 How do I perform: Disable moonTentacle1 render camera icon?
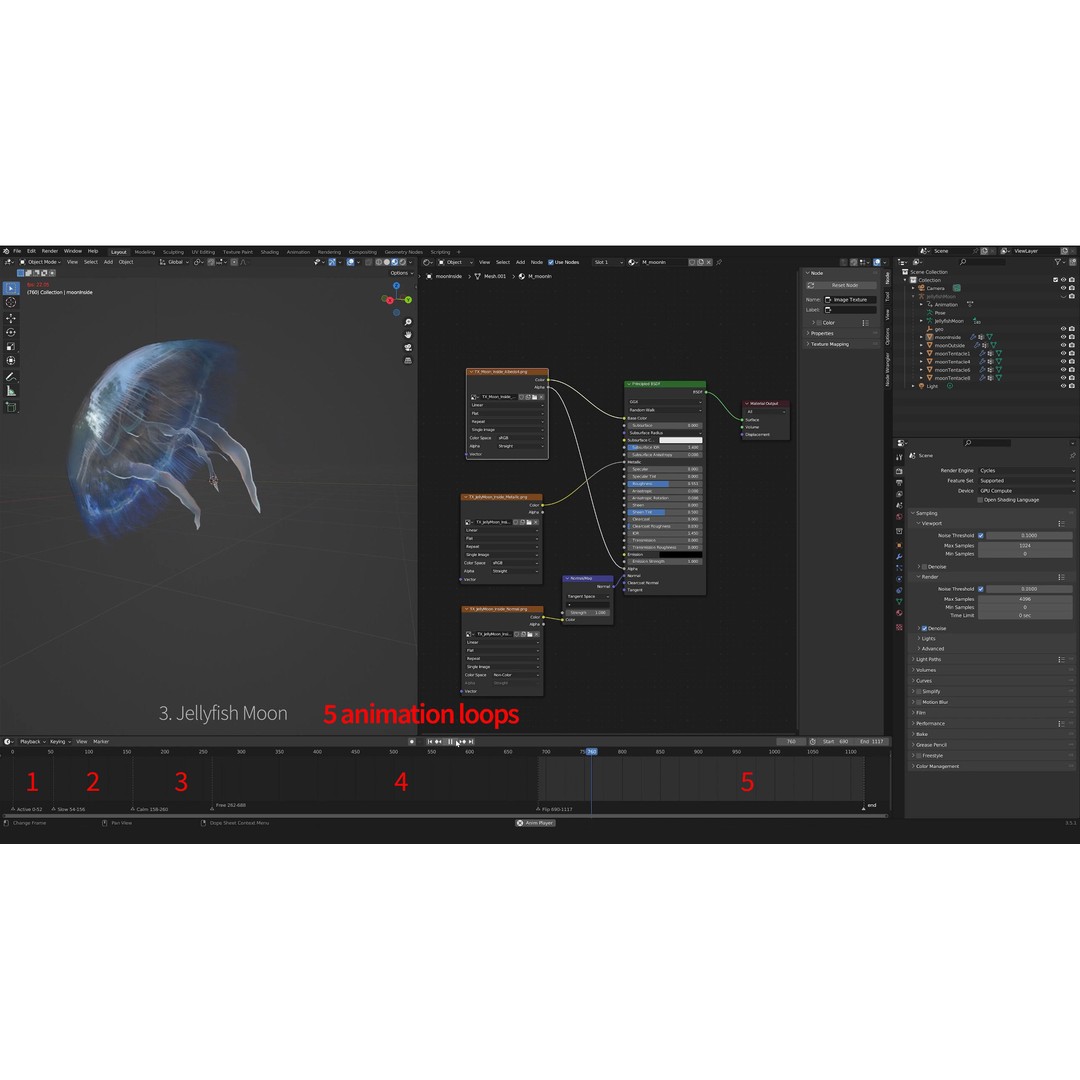pos(1072,353)
